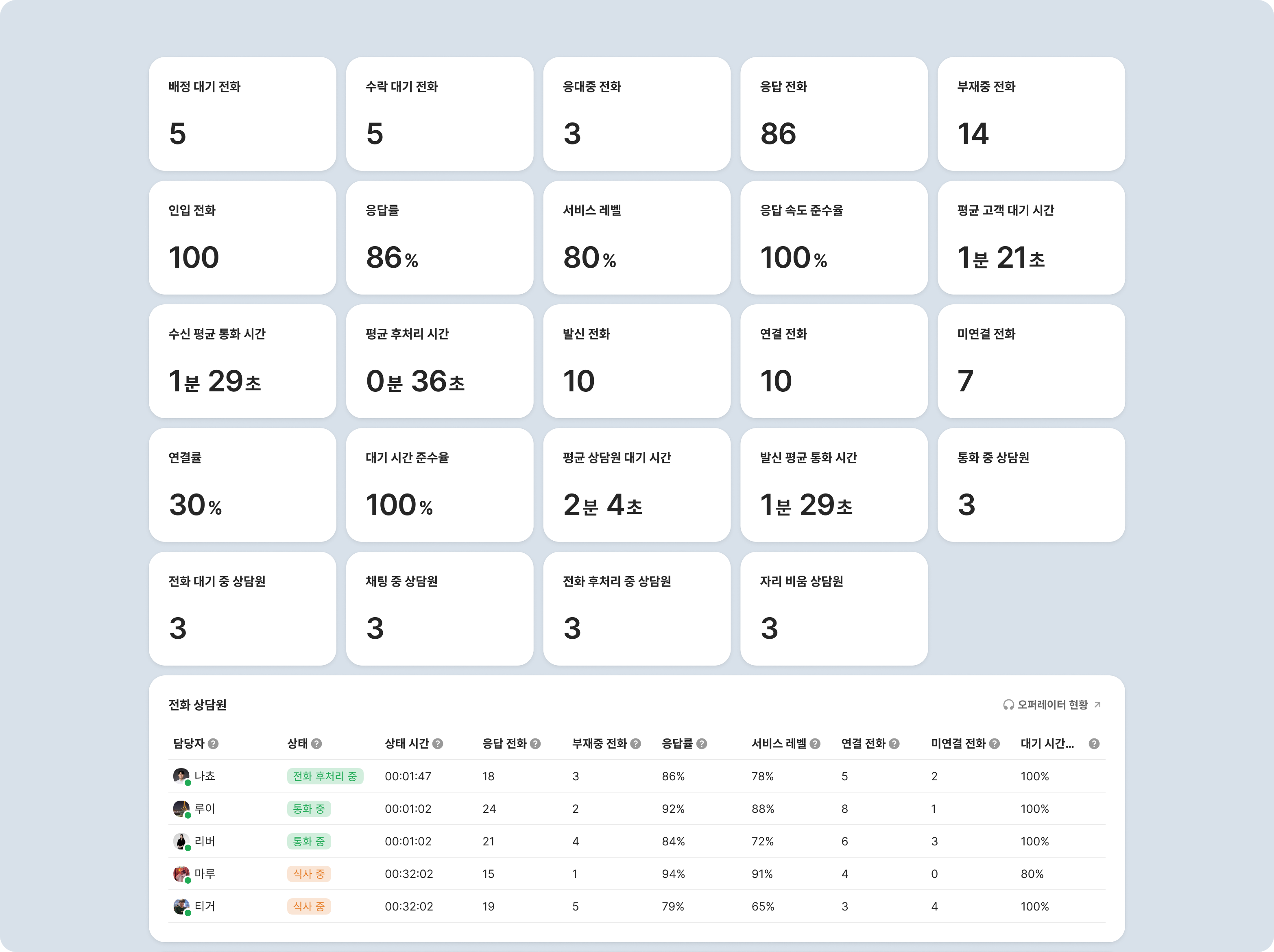Click 티거's profile avatar
This screenshot has height=952, width=1274.
pyautogui.click(x=181, y=906)
